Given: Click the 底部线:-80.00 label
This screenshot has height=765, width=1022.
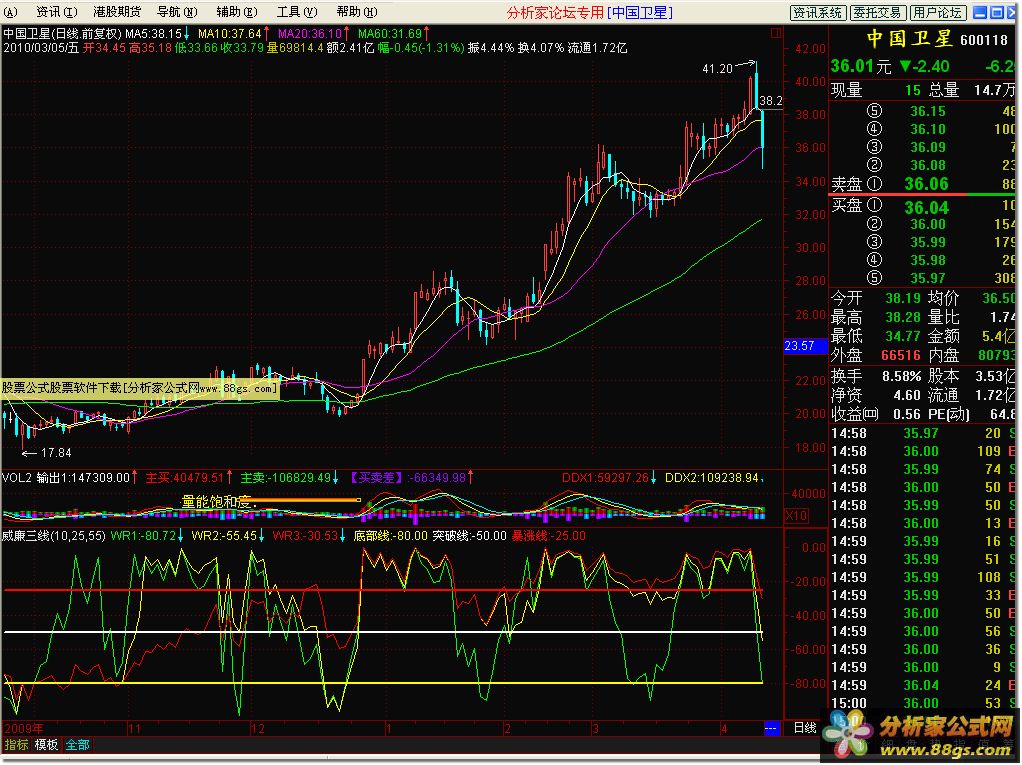Looking at the screenshot, I should click(x=390, y=536).
